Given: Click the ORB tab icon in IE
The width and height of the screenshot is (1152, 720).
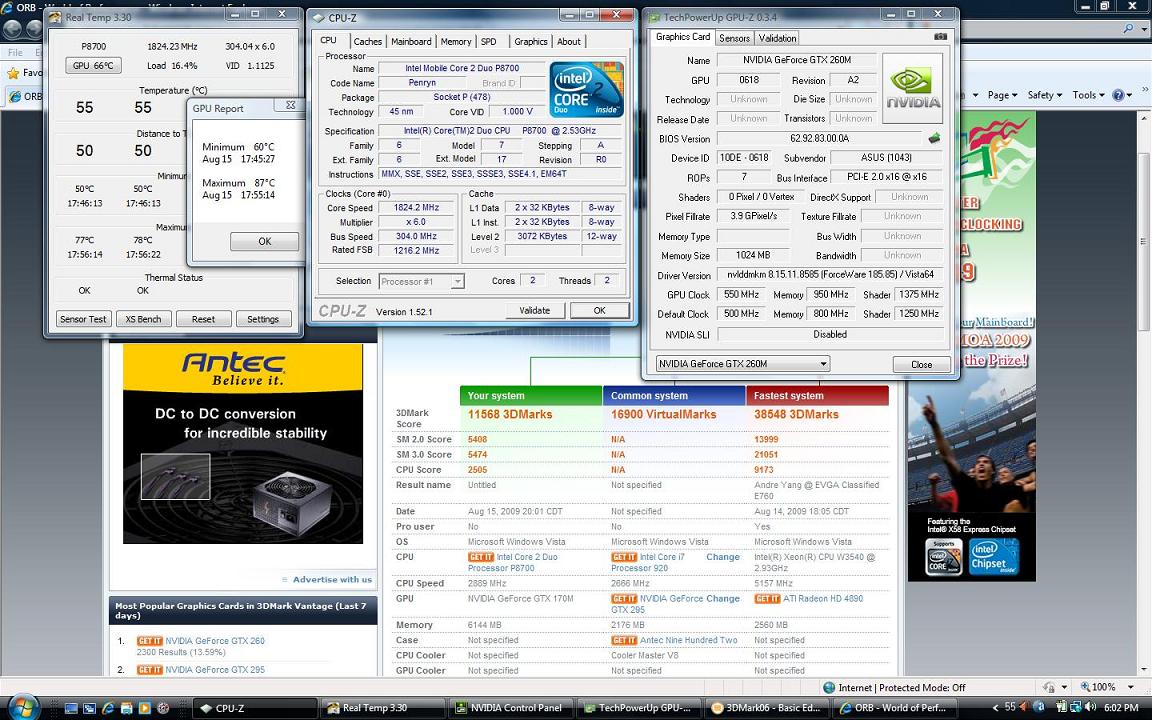Looking at the screenshot, I should 15,96.
